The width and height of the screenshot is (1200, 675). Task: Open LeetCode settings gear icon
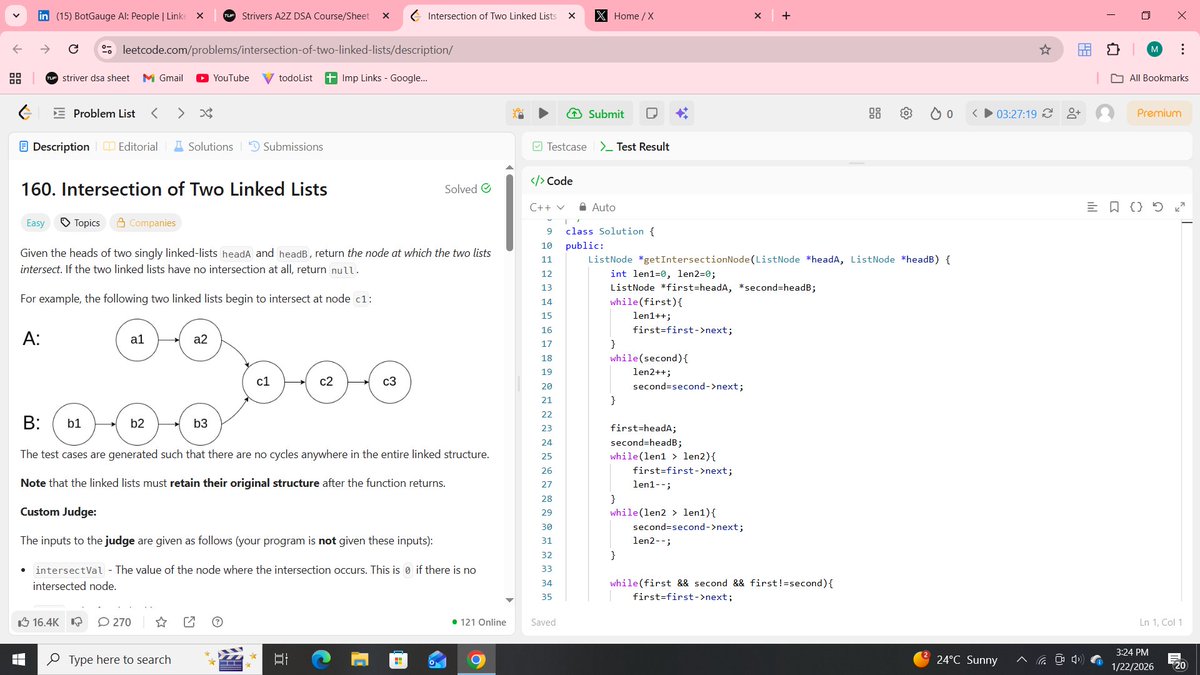click(906, 114)
